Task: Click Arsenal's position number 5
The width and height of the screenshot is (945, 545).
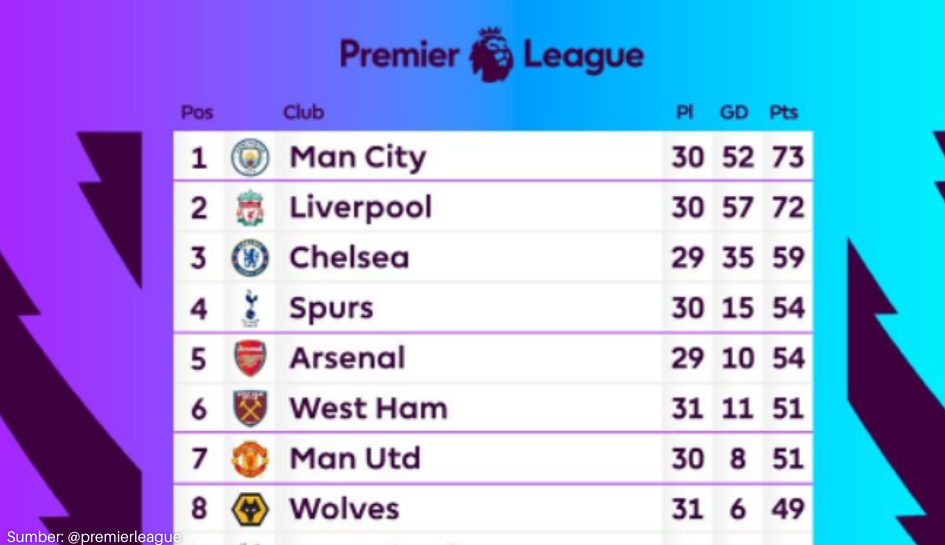Action: click(199, 358)
